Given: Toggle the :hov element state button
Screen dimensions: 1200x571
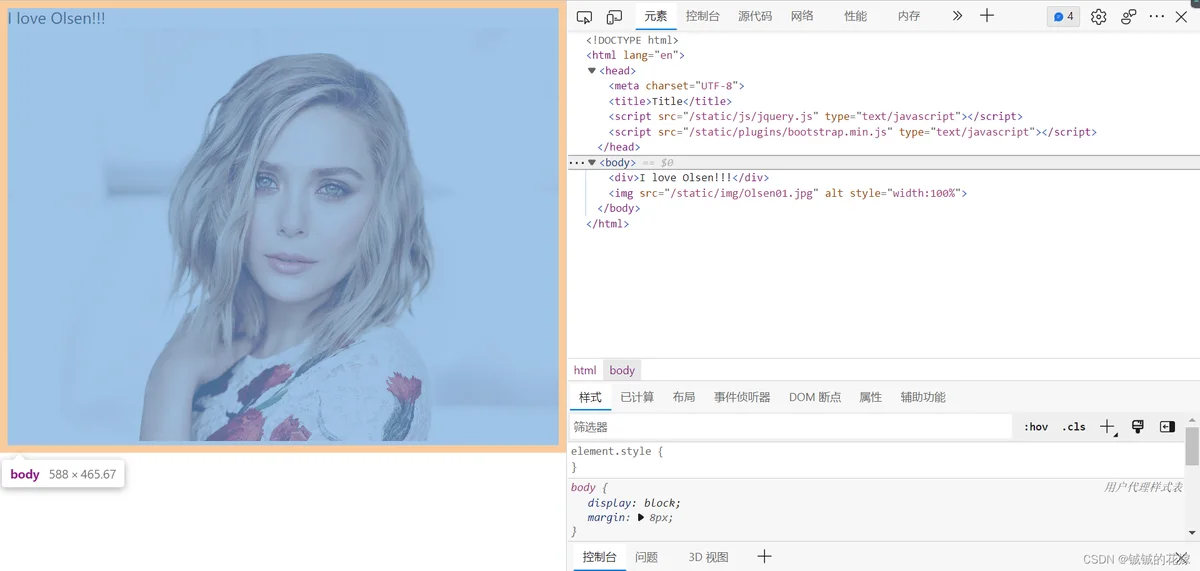Looking at the screenshot, I should pos(1036,427).
